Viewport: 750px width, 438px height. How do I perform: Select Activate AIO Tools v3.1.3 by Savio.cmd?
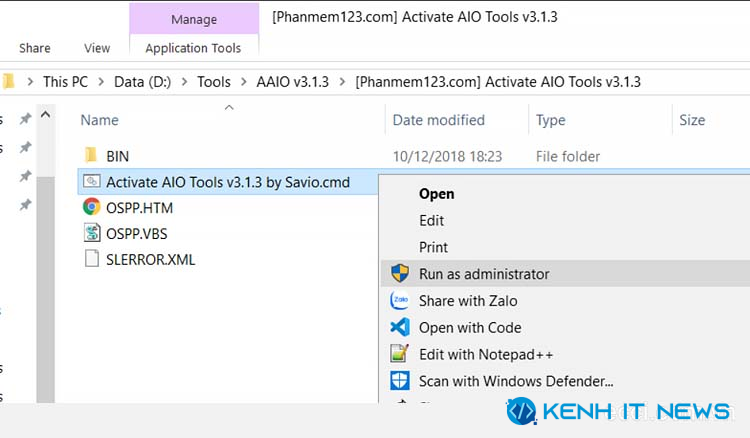(x=228, y=182)
